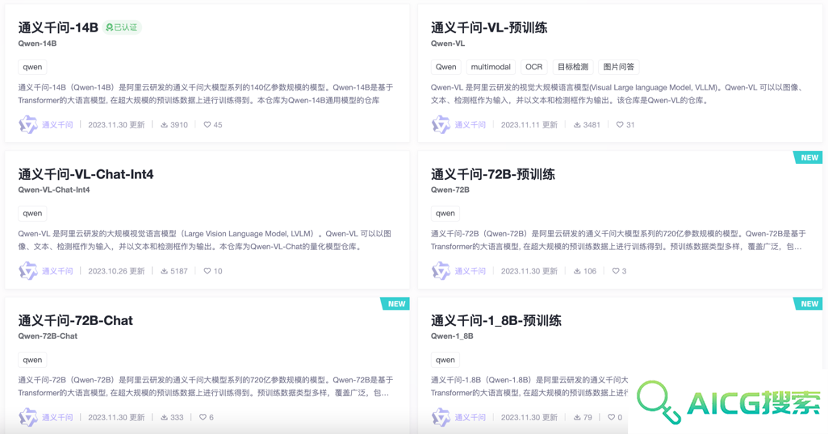
Task: Click the Qwen-VL-Chat-Int4 subtitle text
Action: (x=54, y=190)
